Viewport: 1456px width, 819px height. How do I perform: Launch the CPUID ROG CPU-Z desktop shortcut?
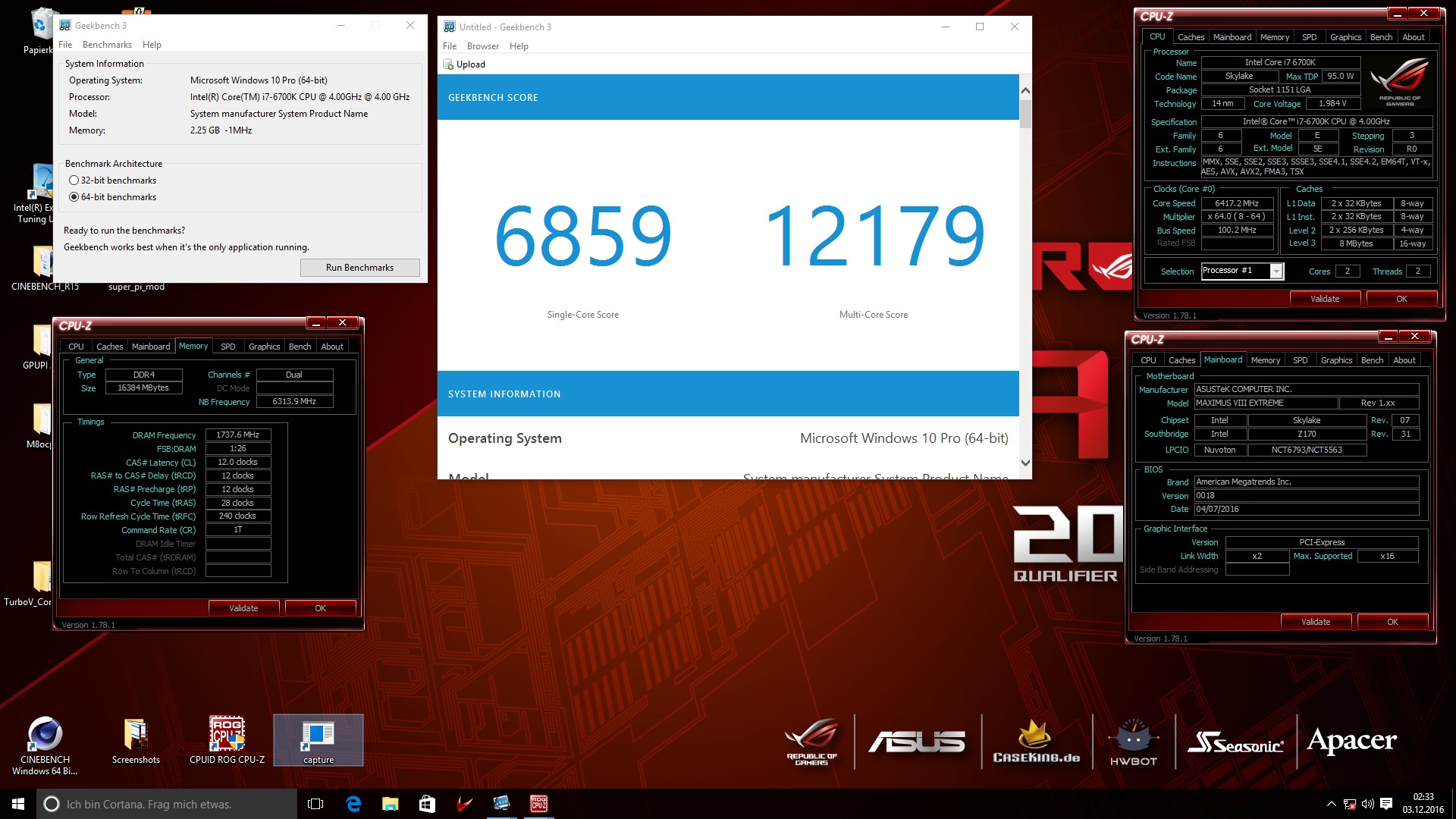point(227,739)
